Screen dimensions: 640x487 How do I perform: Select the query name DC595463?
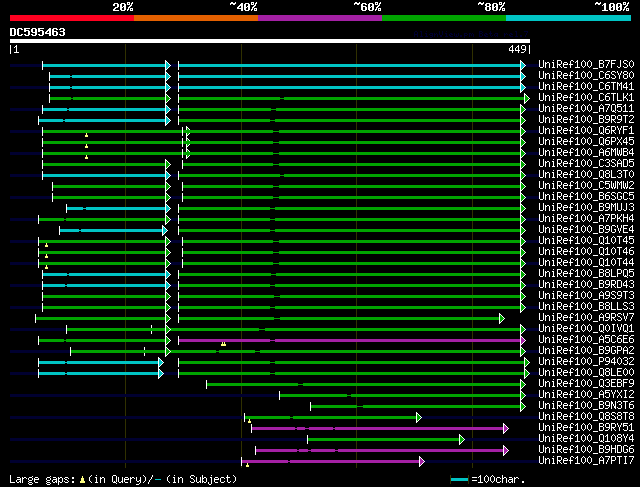(38, 32)
